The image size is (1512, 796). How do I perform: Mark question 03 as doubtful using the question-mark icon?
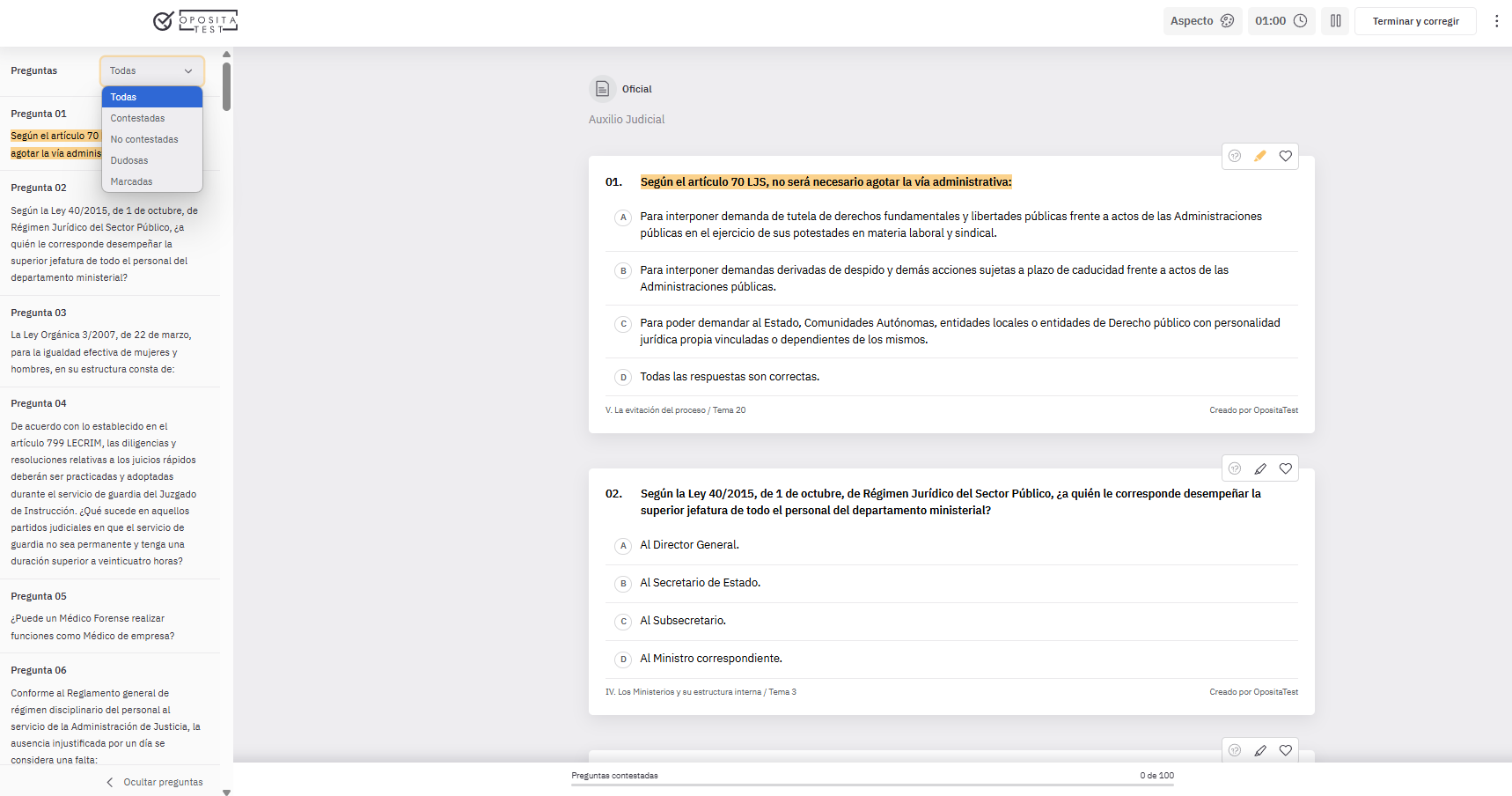point(1235,750)
